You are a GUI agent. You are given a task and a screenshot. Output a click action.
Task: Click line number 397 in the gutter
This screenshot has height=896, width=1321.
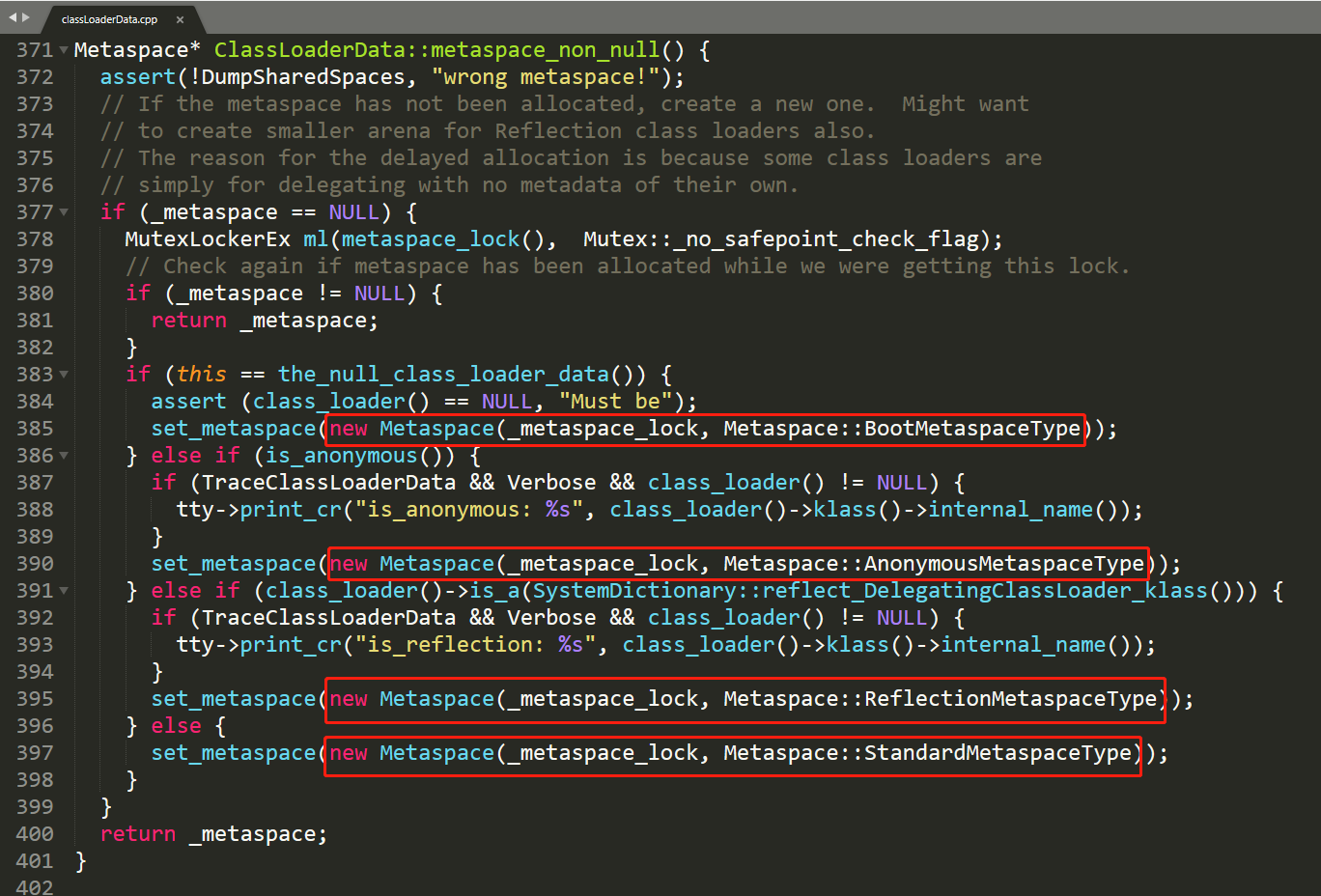[x=35, y=753]
